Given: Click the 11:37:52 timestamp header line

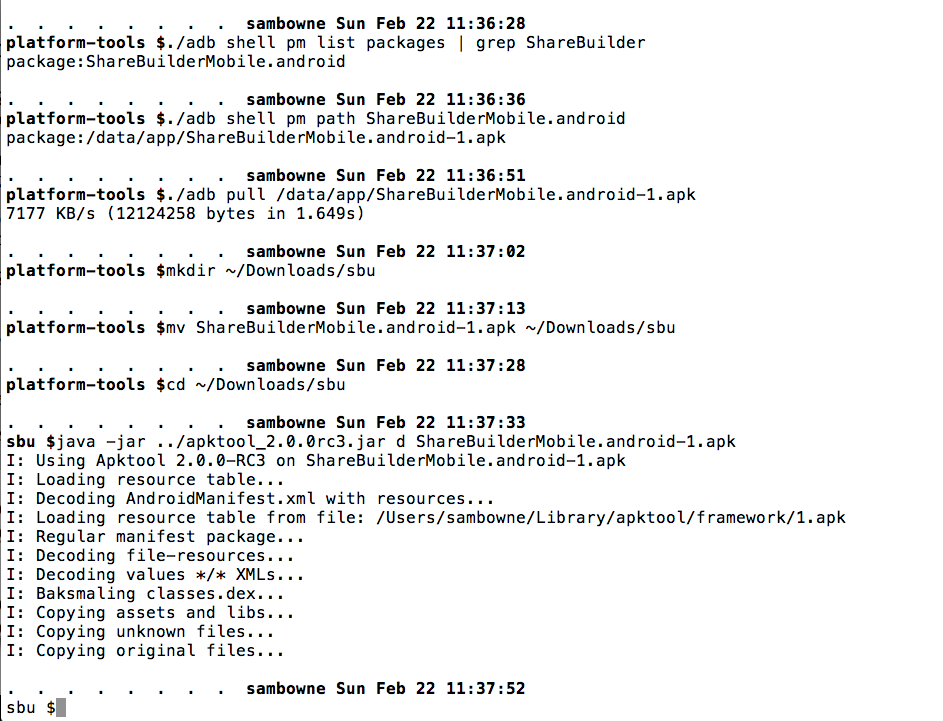Looking at the screenshot, I should click(385, 689).
